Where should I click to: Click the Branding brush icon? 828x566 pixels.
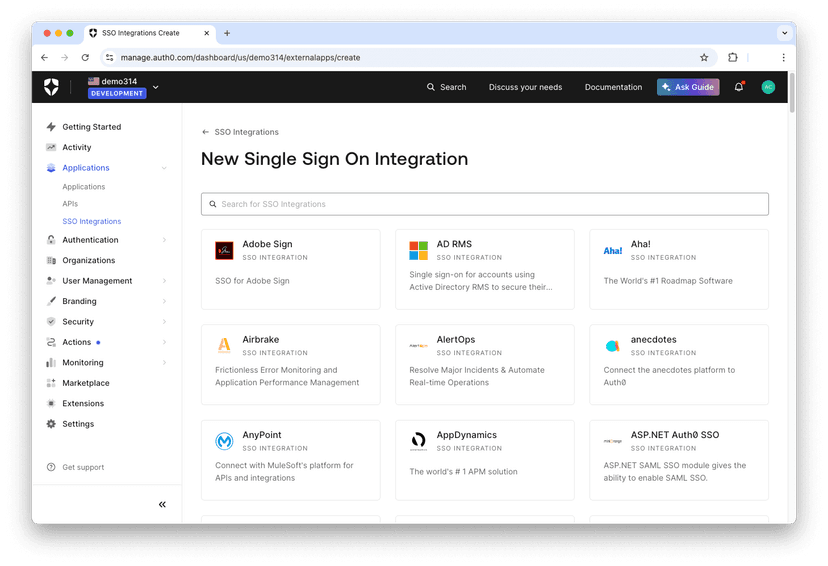[x=51, y=301]
